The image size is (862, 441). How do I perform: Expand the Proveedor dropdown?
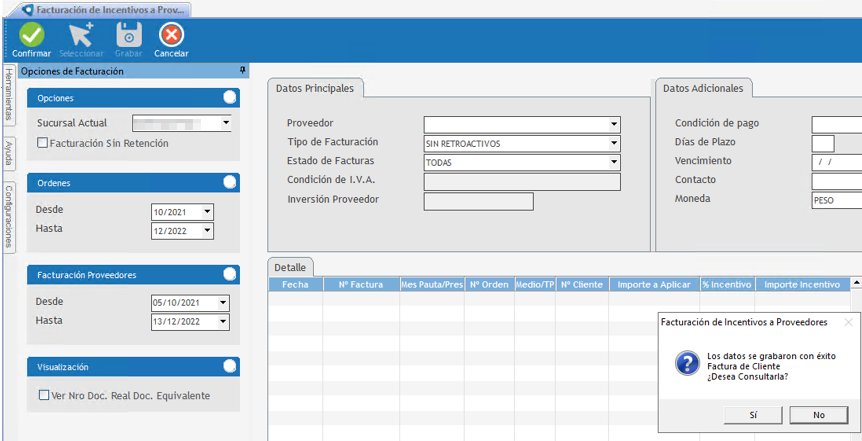(614, 125)
